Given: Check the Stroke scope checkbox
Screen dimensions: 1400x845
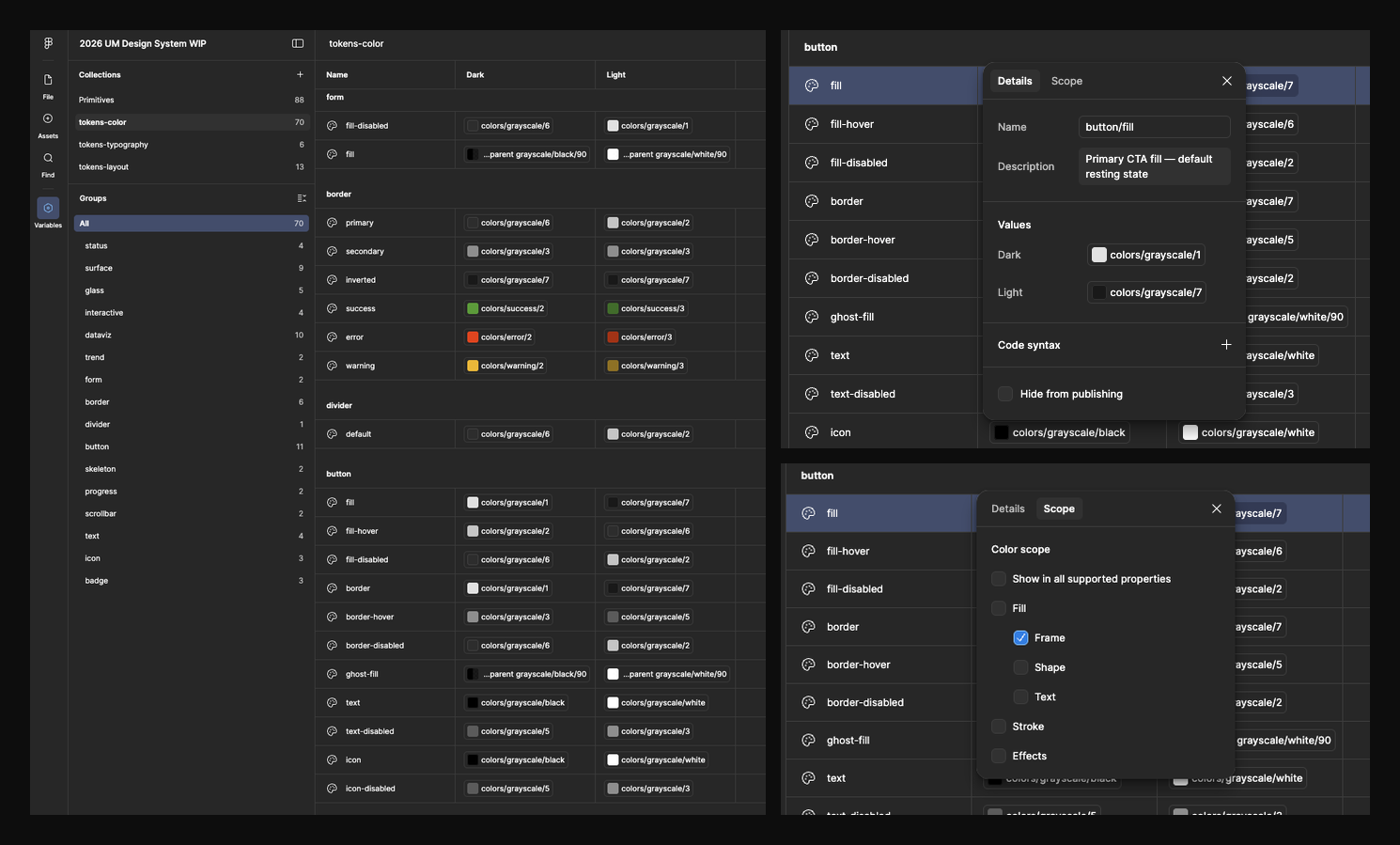Looking at the screenshot, I should click(999, 727).
